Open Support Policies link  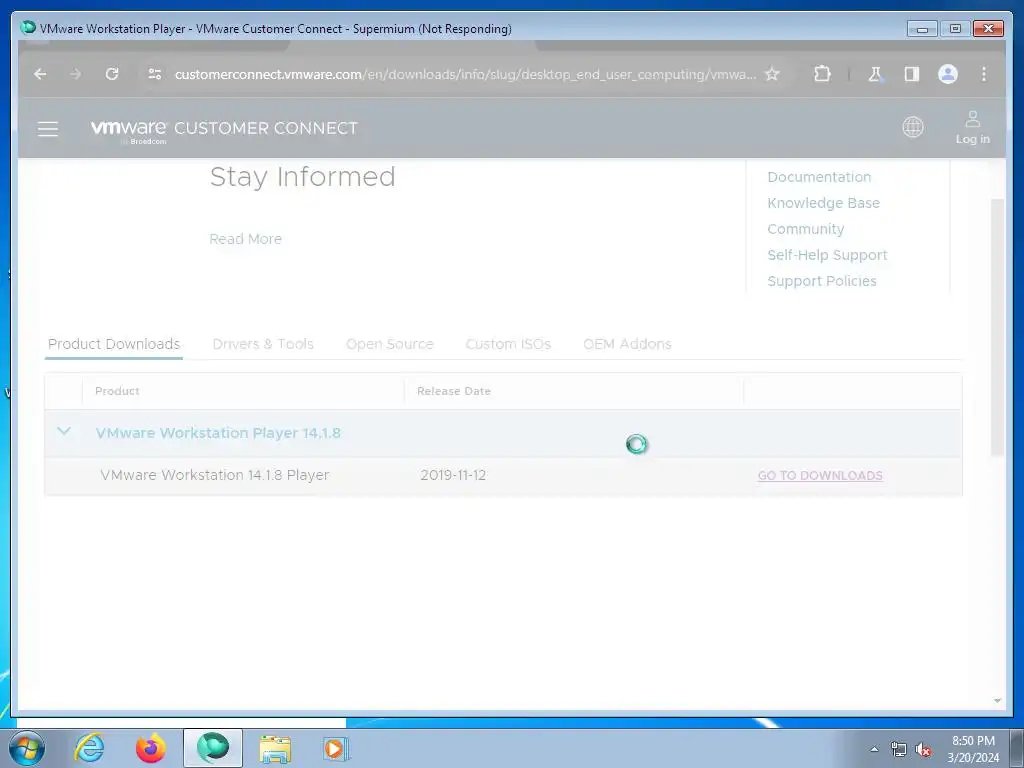822,281
